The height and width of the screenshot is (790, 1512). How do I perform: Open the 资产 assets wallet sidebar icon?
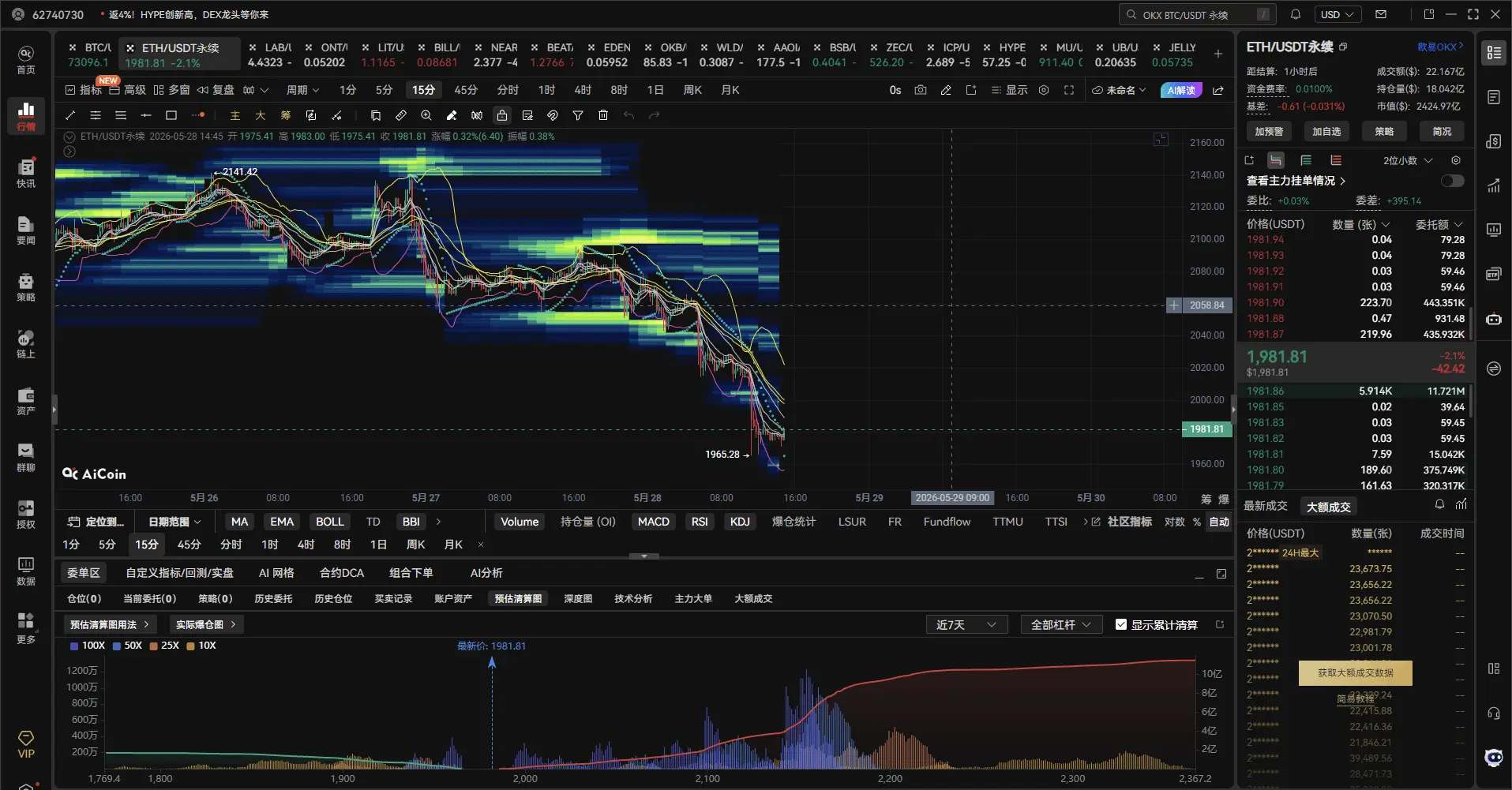click(x=26, y=400)
